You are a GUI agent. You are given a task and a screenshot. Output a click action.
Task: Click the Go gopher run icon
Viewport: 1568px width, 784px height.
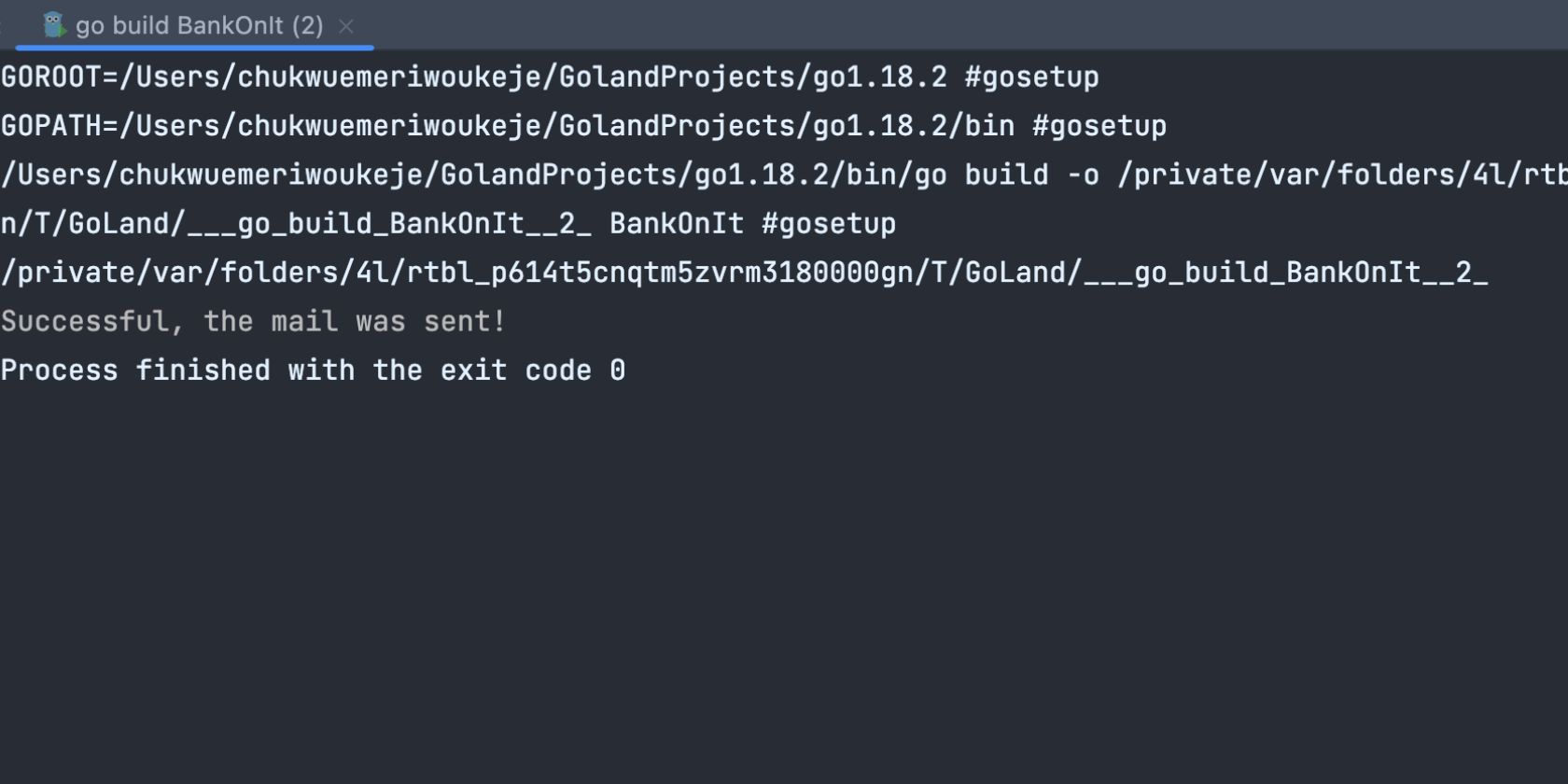[x=54, y=25]
